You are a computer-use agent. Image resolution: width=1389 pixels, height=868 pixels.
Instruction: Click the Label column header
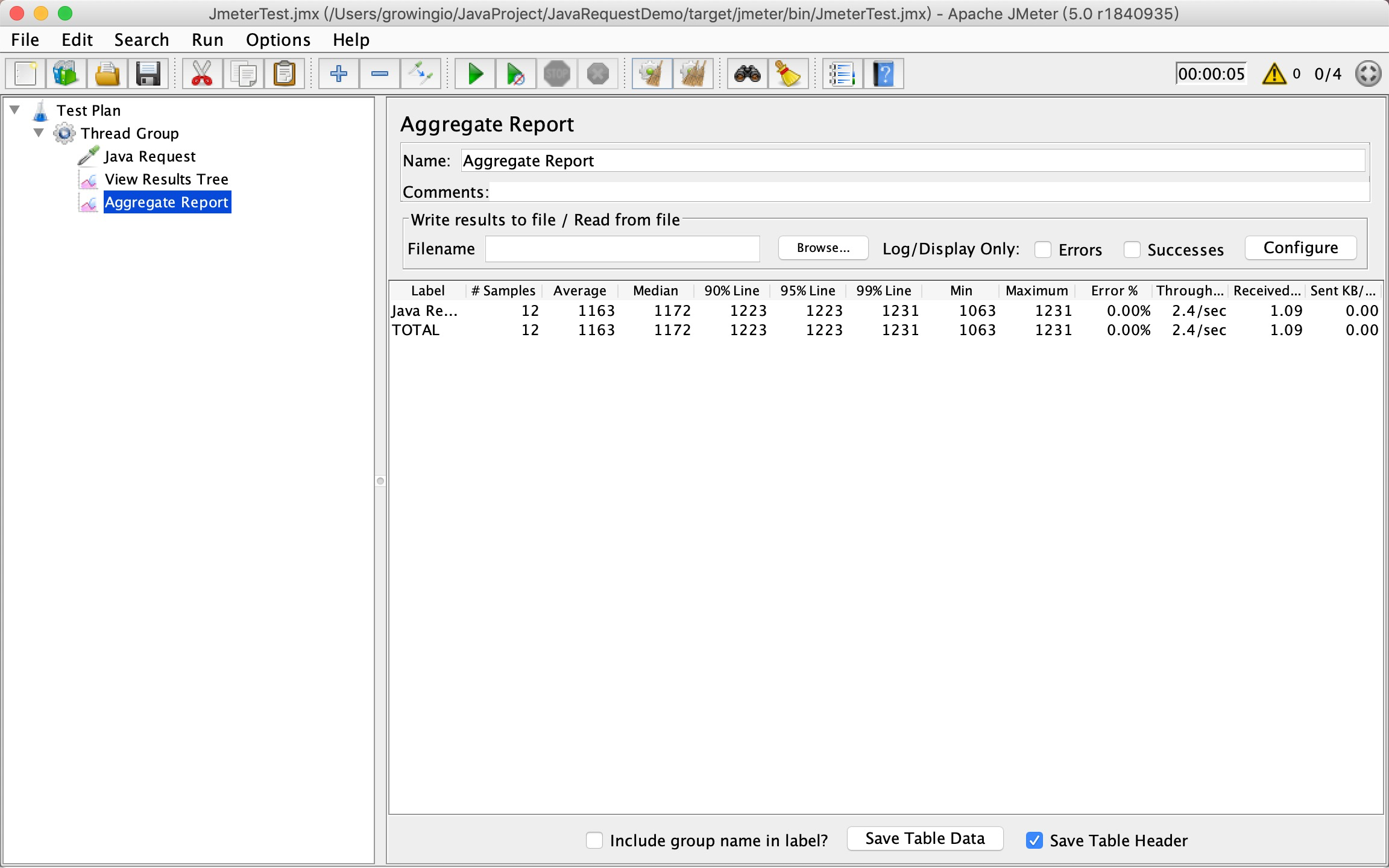(x=428, y=291)
